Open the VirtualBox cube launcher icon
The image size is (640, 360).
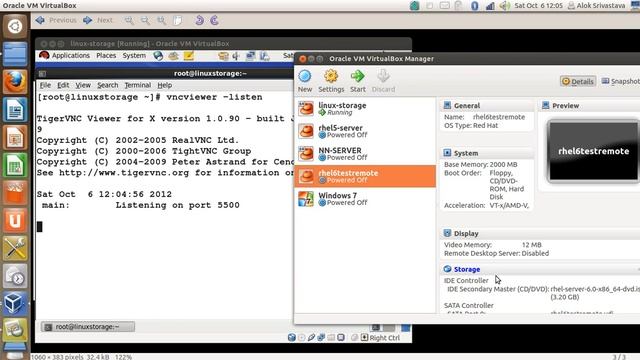pyautogui.click(x=15, y=304)
